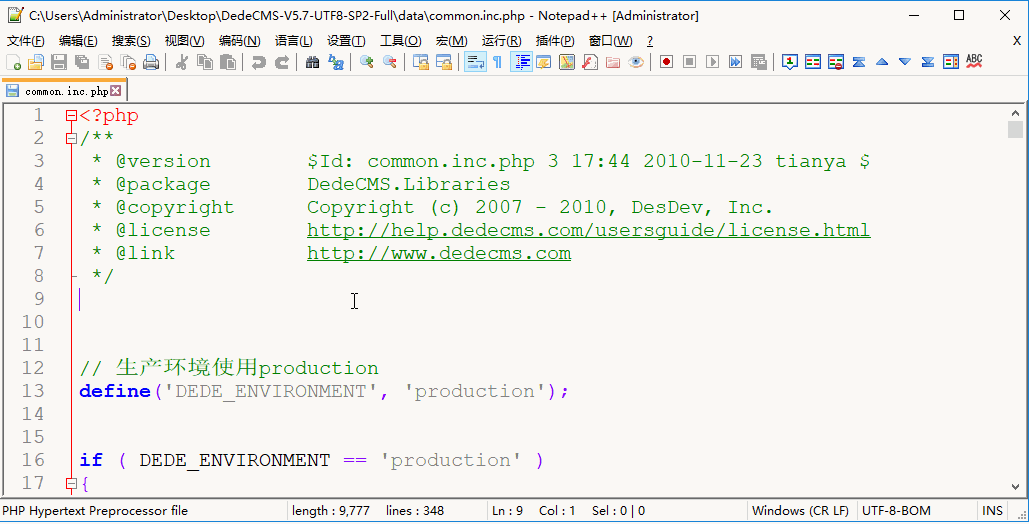The width and height of the screenshot is (1029, 524).
Task: Toggle word wrap toolbar button
Action: click(474, 62)
